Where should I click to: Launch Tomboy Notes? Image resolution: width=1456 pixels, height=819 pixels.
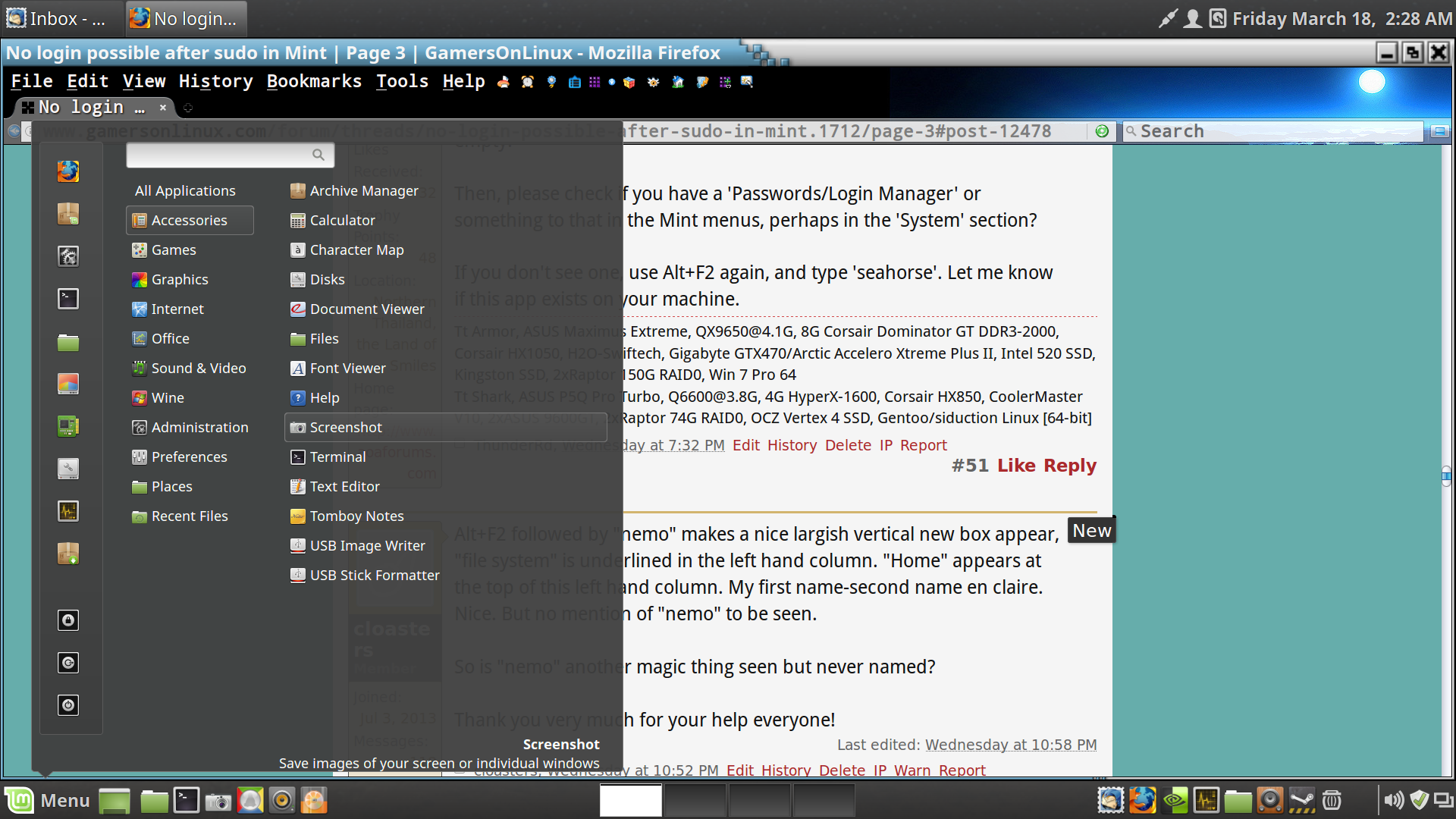point(446,516)
